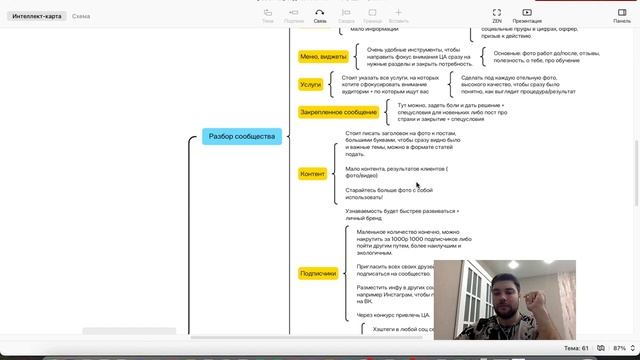
Task: Switch to the Интеллект-карта tab
Action: coord(37,16)
